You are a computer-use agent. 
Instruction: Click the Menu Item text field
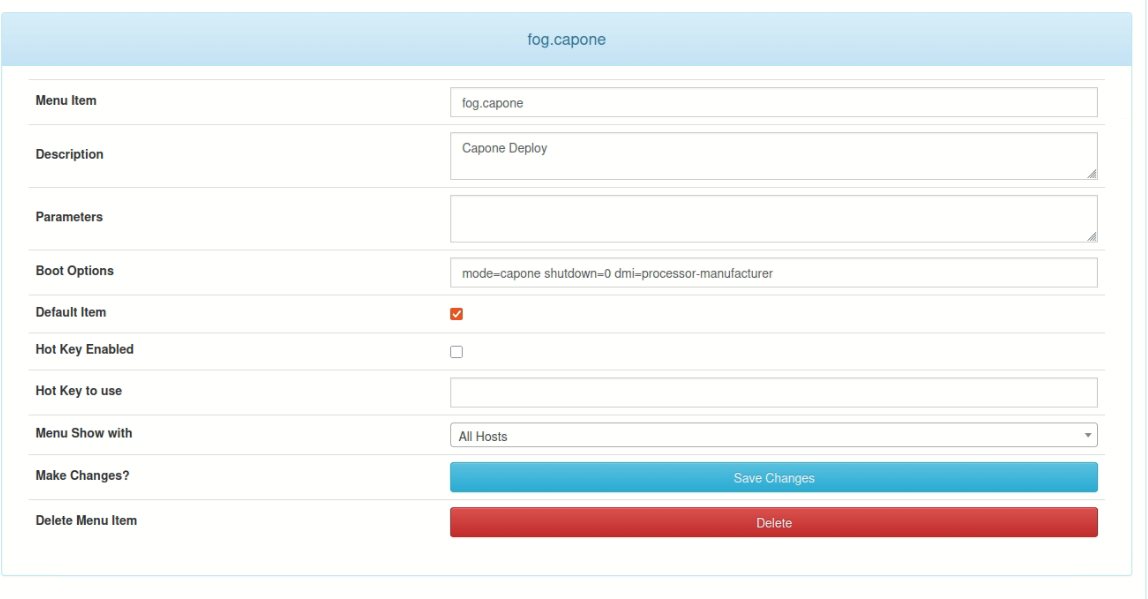click(x=773, y=102)
